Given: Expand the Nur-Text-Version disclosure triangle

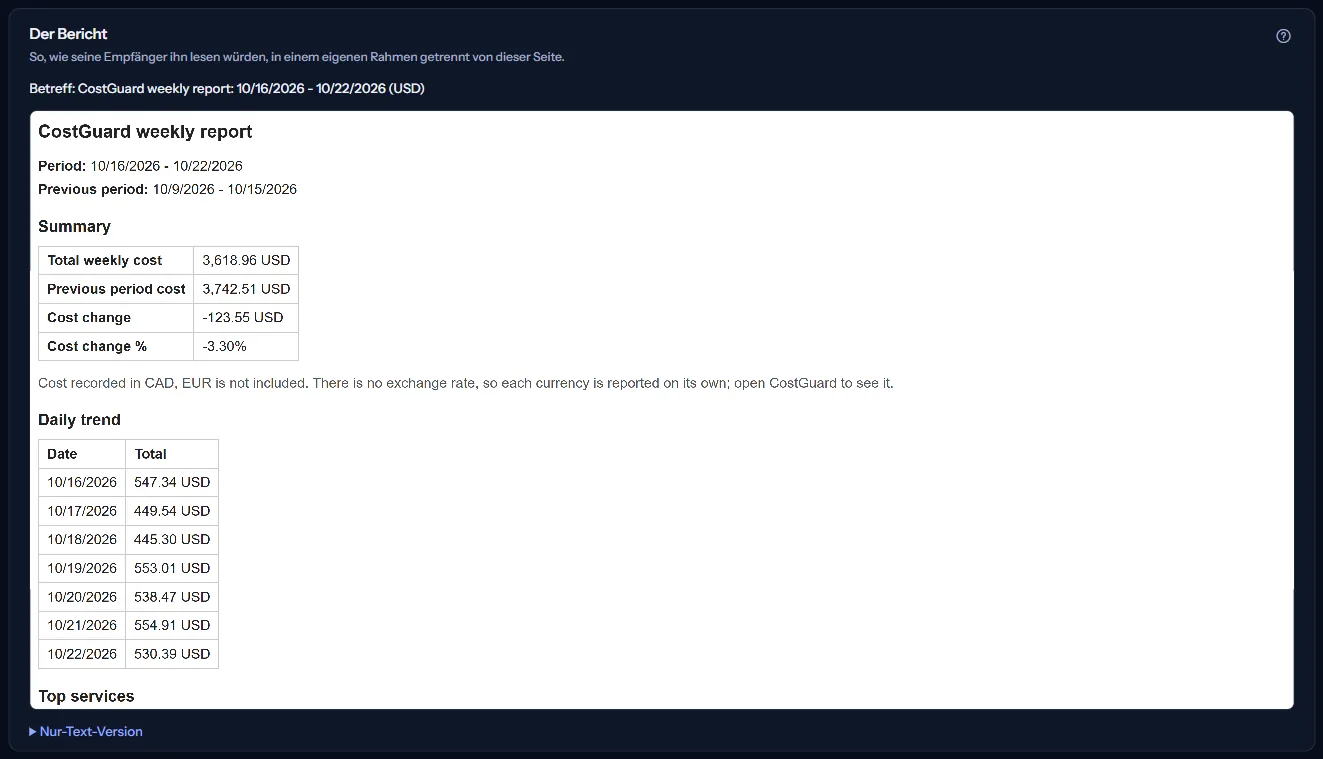Looking at the screenshot, I should click(x=33, y=732).
